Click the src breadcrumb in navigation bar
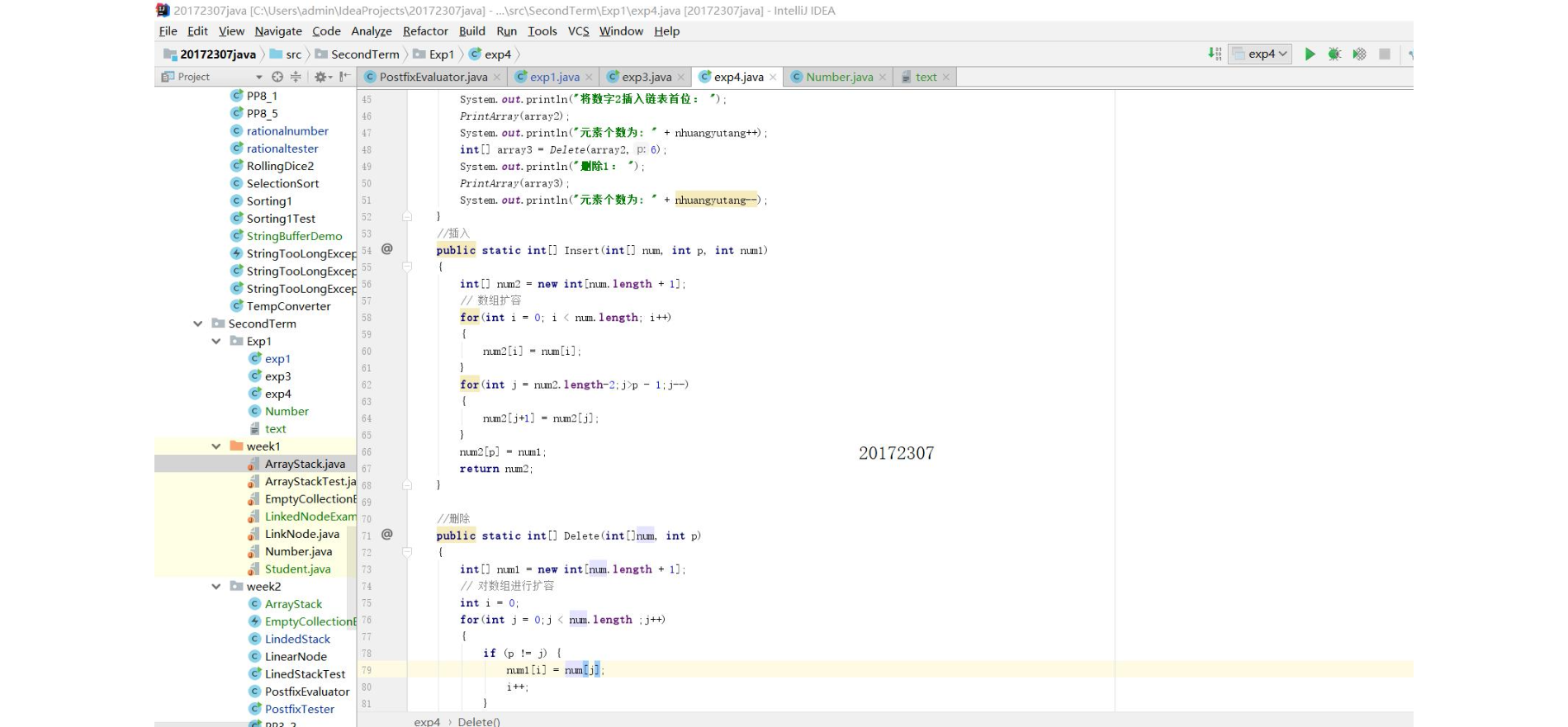The width and height of the screenshot is (1568, 727). click(x=286, y=54)
